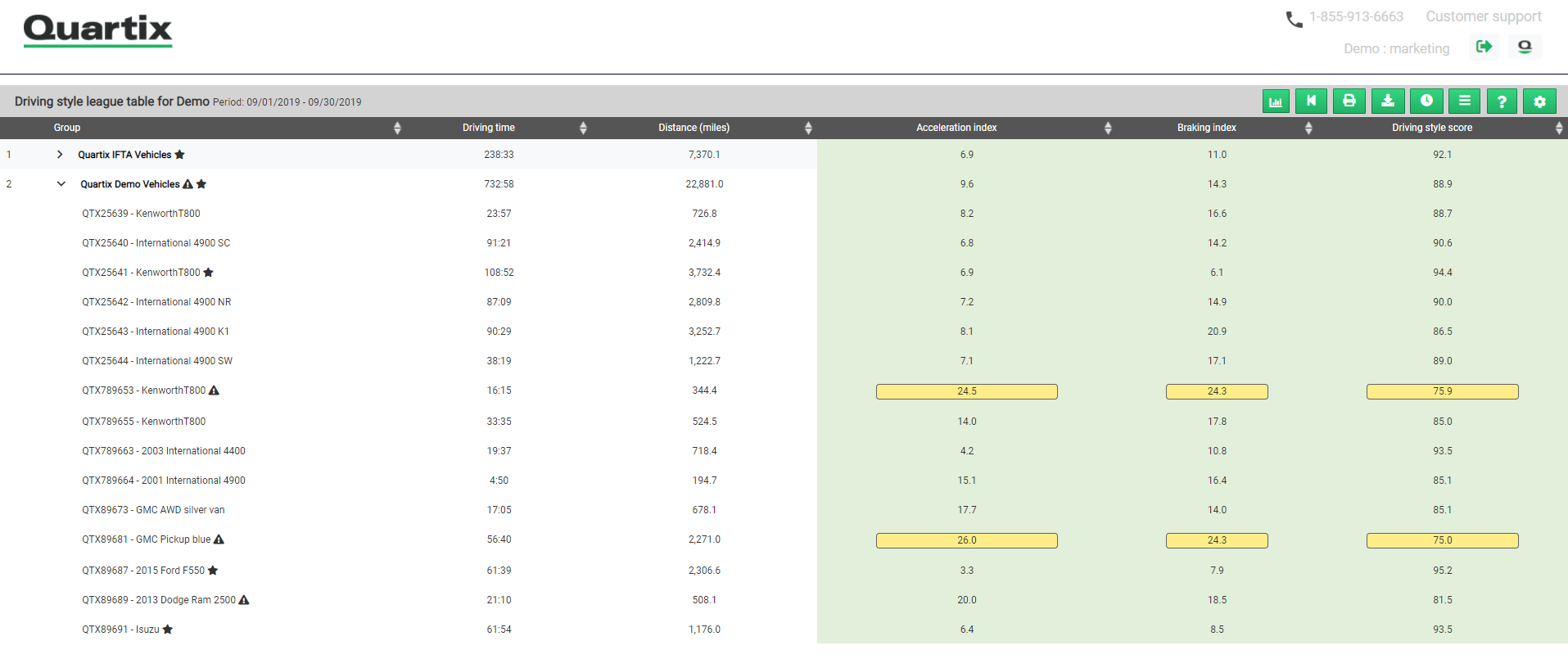
Task: Open report settings gear
Action: (1539, 102)
